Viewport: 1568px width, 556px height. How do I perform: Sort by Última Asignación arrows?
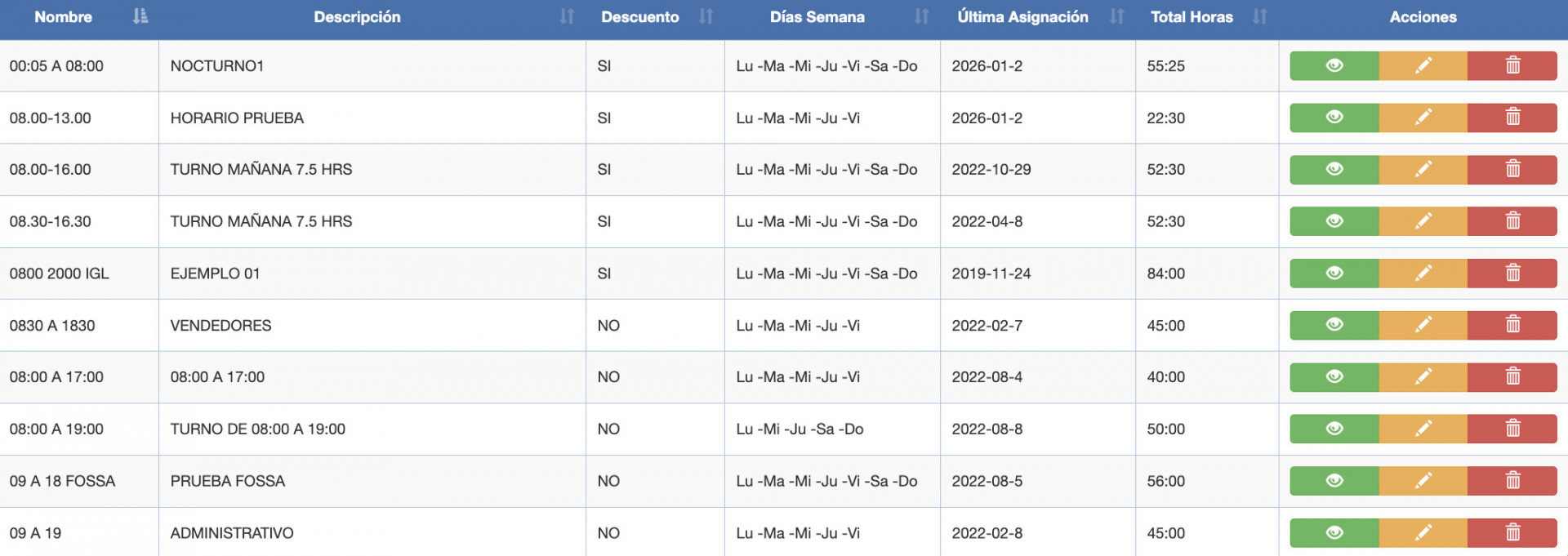[x=1116, y=16]
